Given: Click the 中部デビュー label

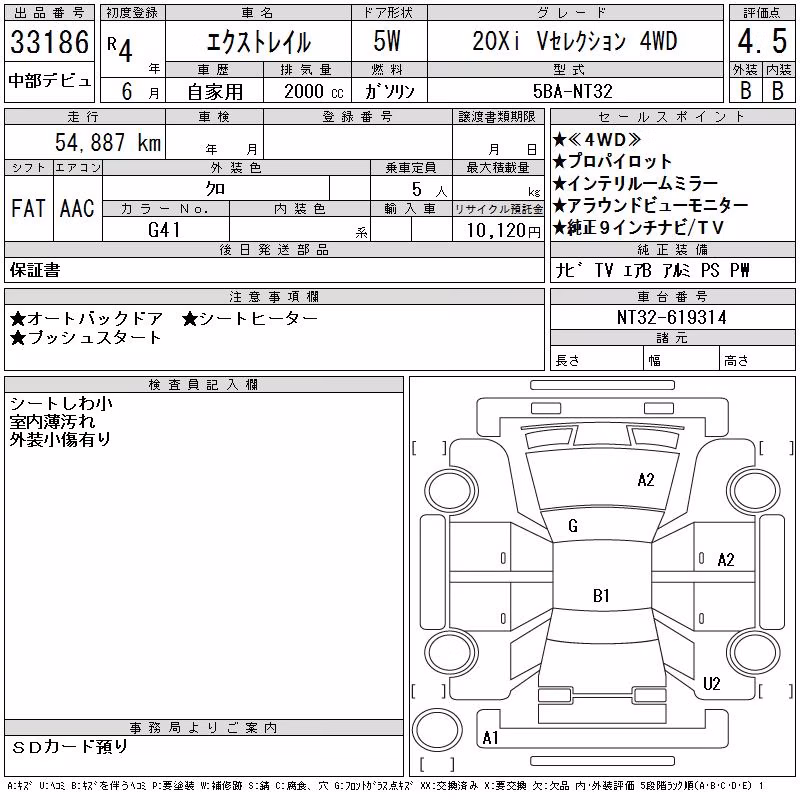Looking at the screenshot, I should click(49, 81).
